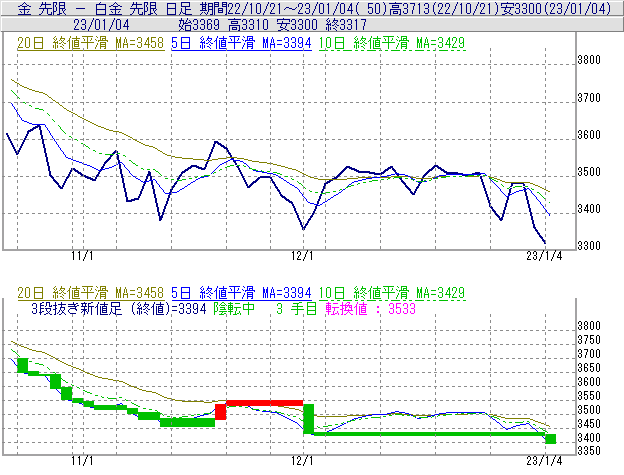Click the 23/1/4 date label under the lower chart

(544, 461)
